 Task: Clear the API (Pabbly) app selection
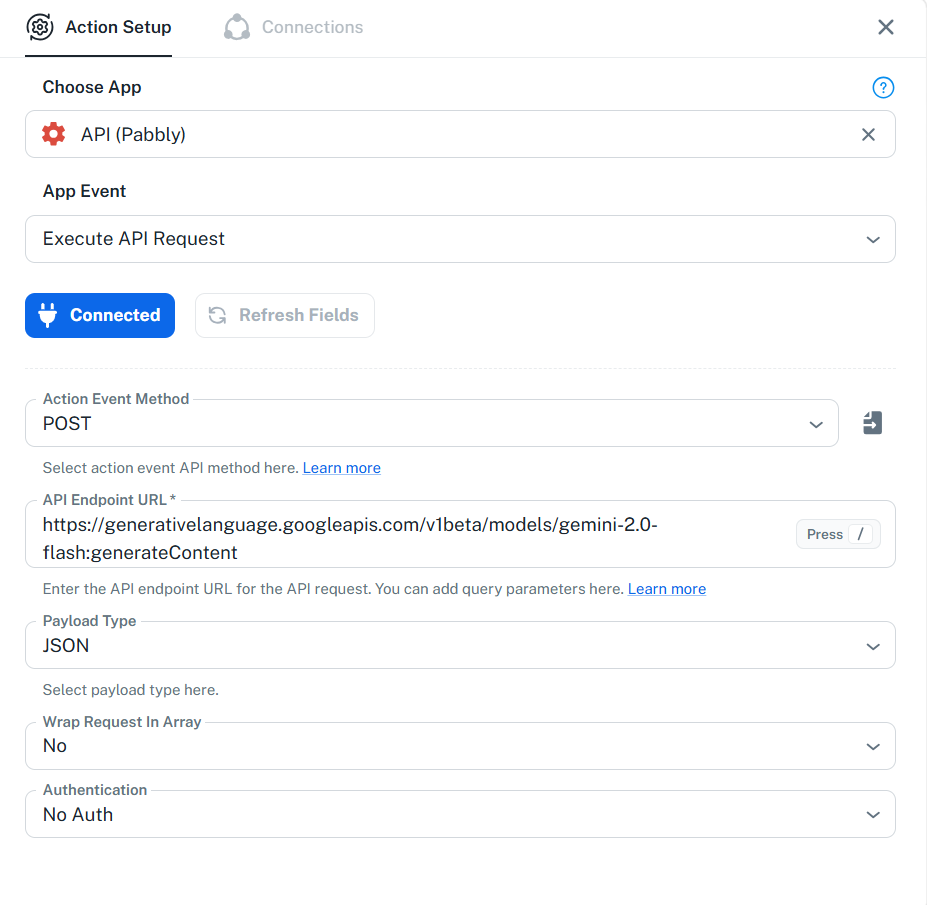870,135
